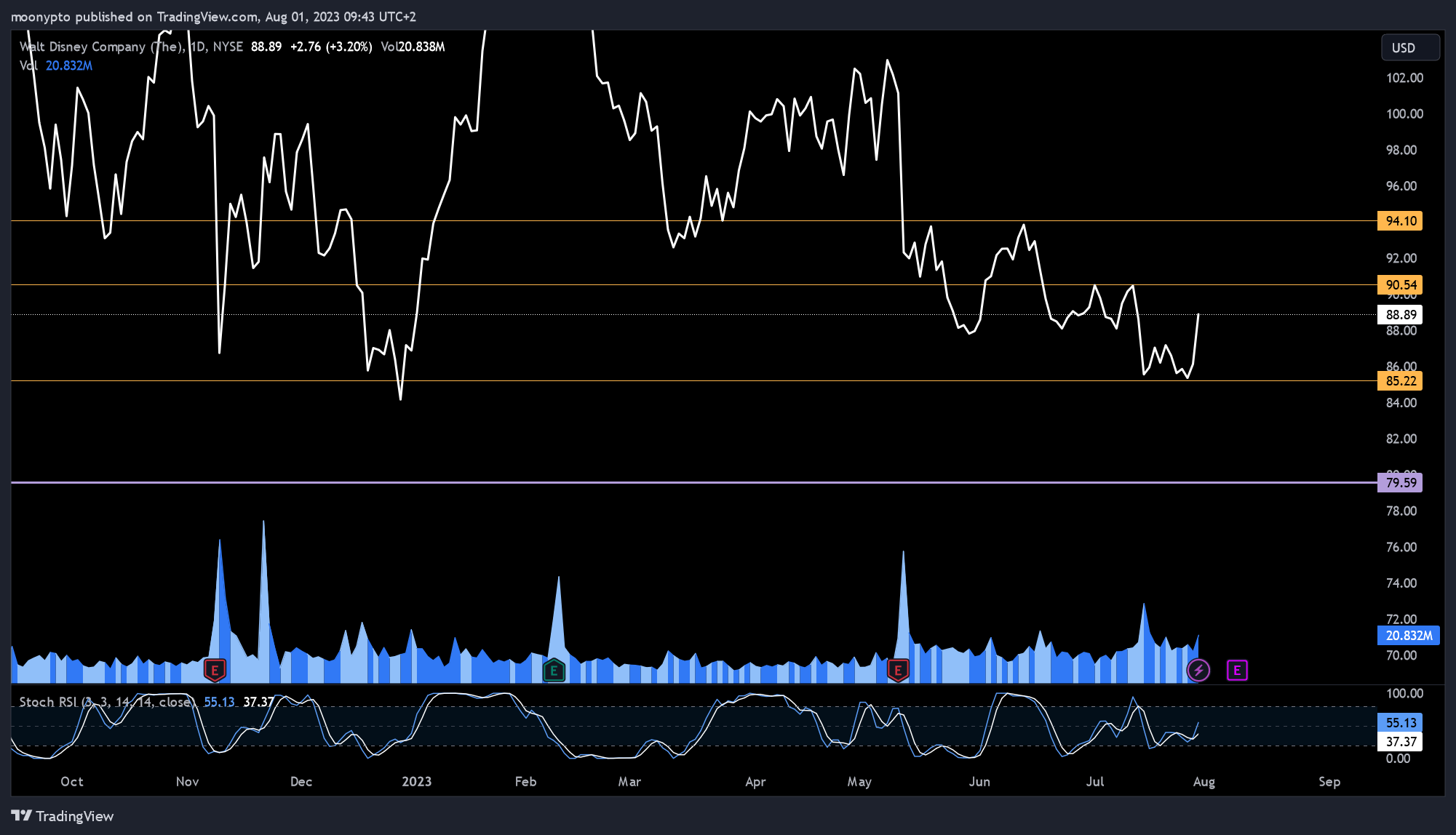Click the moonypto published header text

coord(212,17)
